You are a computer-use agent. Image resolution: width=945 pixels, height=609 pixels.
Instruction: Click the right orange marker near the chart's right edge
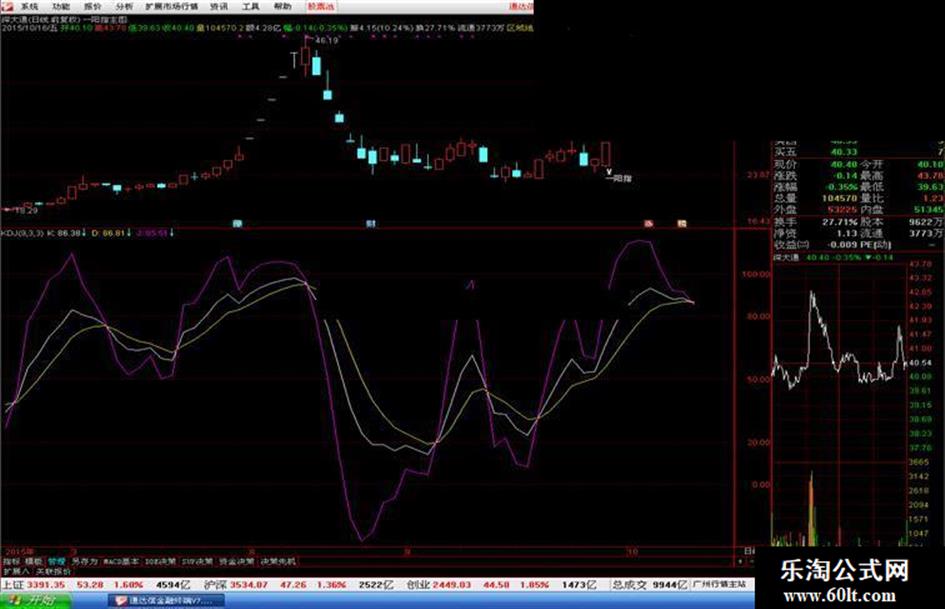pyautogui.click(x=681, y=224)
